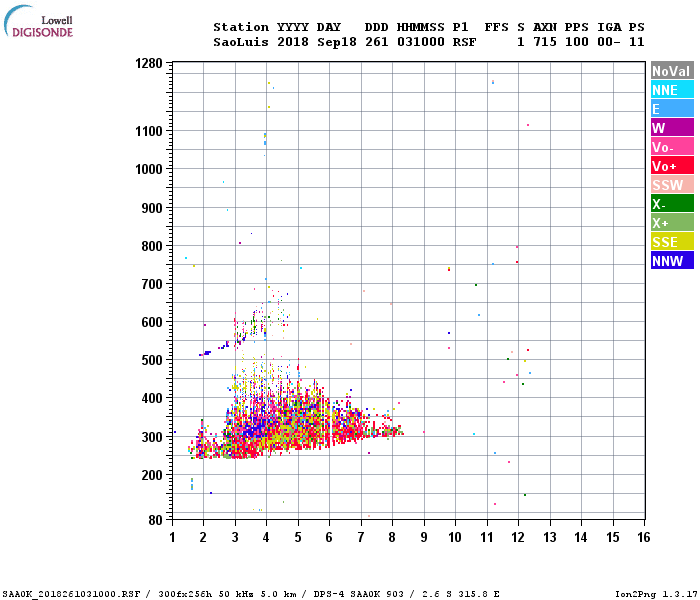Viewport: 700px width, 600px height.
Task: Click the 300 height axis label
Action: click(x=152, y=437)
